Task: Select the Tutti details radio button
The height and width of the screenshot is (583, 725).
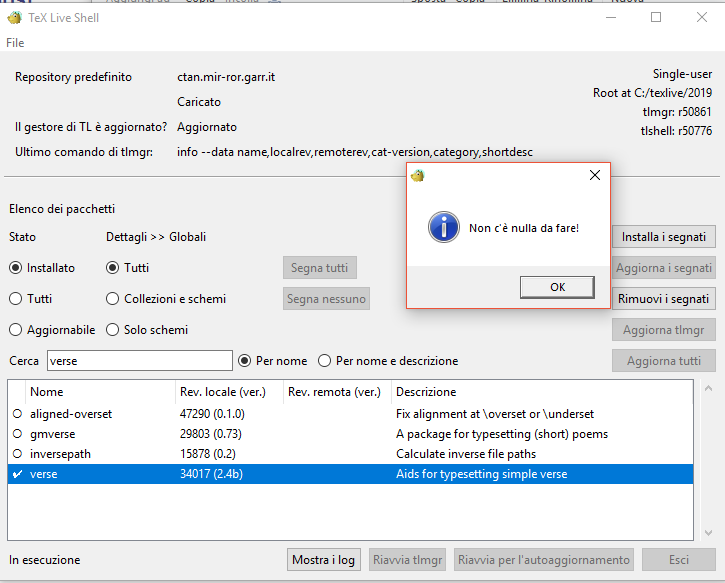Action: [x=112, y=268]
